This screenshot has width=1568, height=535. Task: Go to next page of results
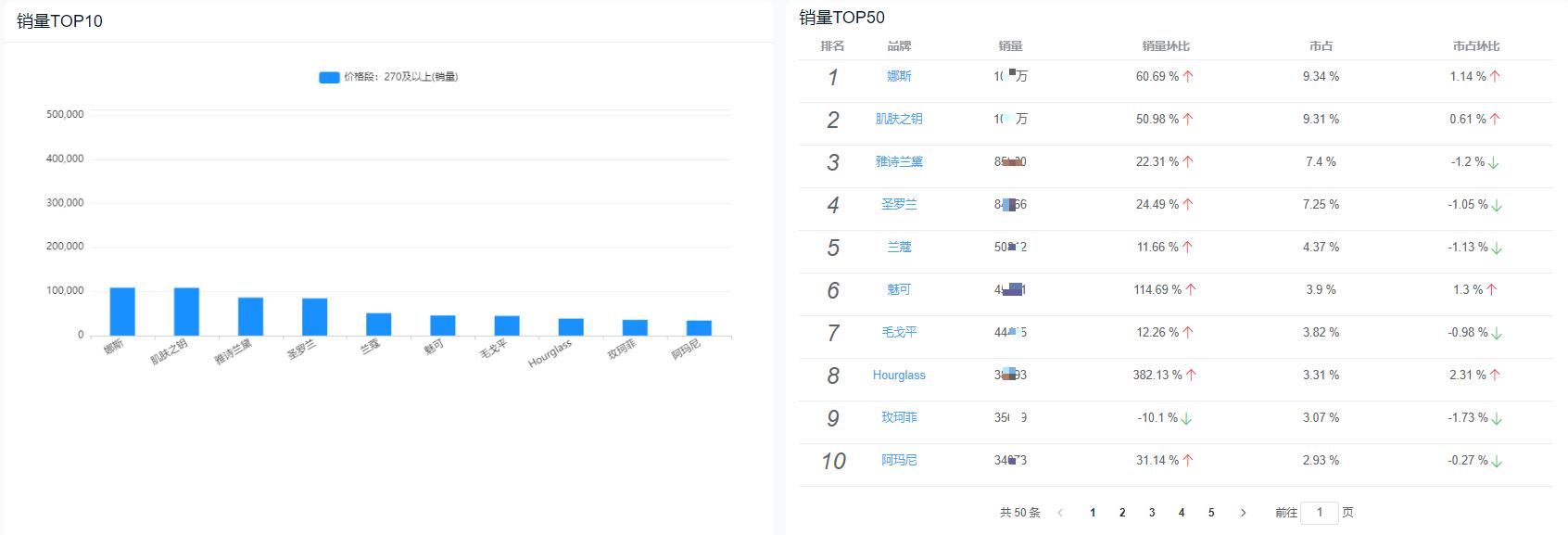1243,513
